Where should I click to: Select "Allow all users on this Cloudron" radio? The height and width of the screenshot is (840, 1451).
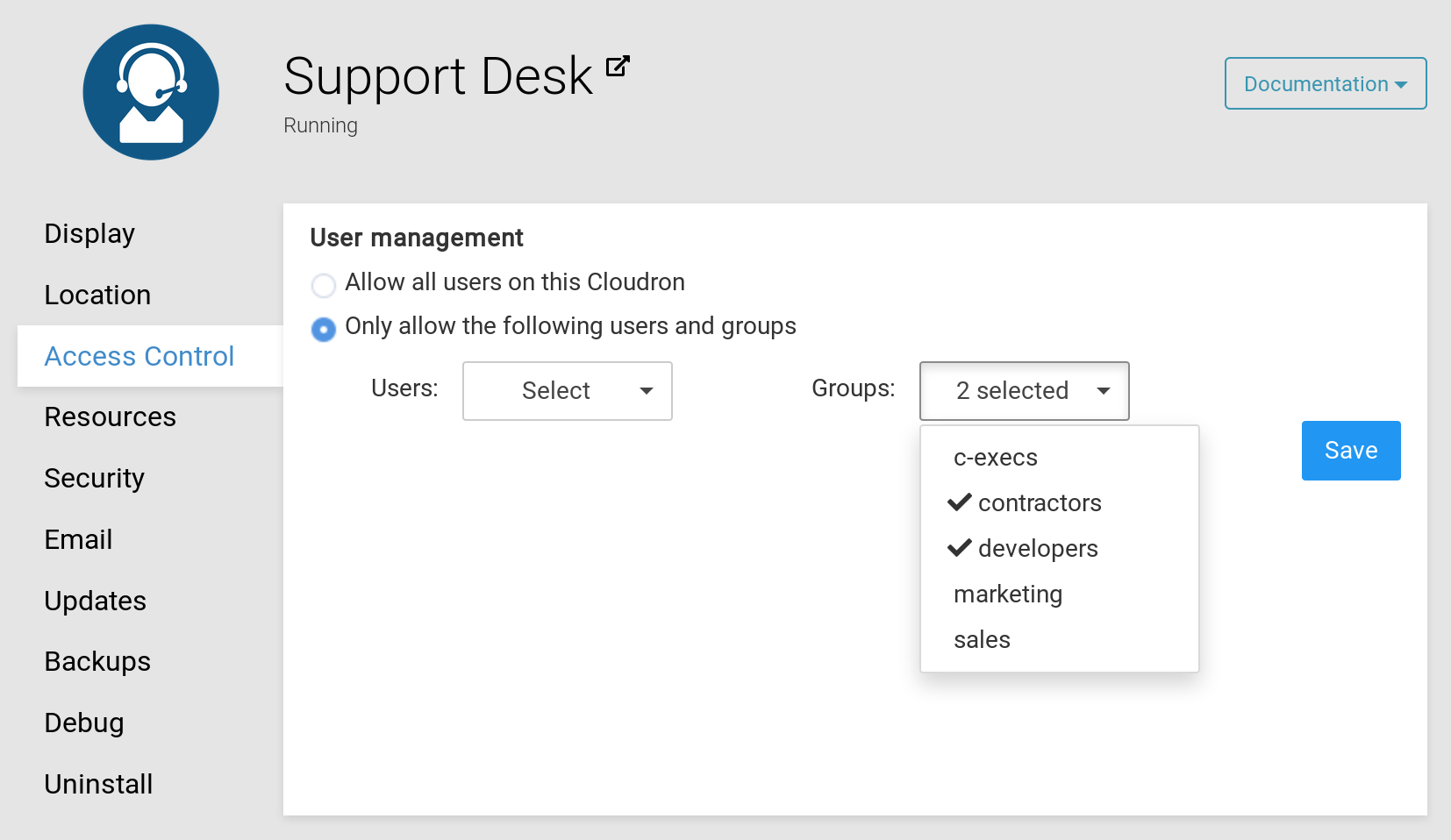(x=324, y=285)
